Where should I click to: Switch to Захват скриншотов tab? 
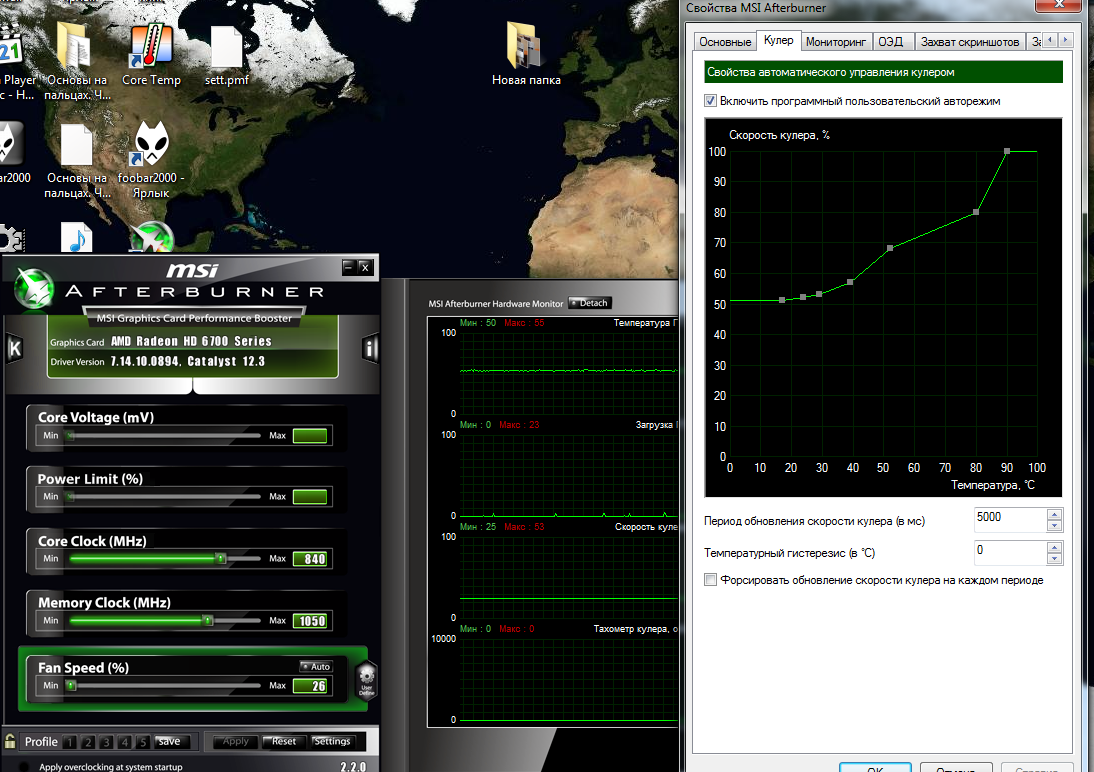[970, 42]
